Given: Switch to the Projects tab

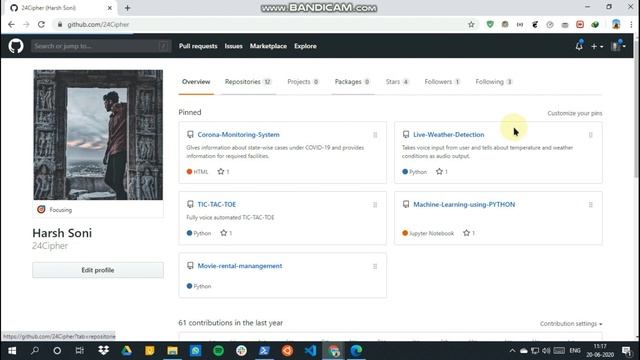Looking at the screenshot, I should (x=303, y=82).
